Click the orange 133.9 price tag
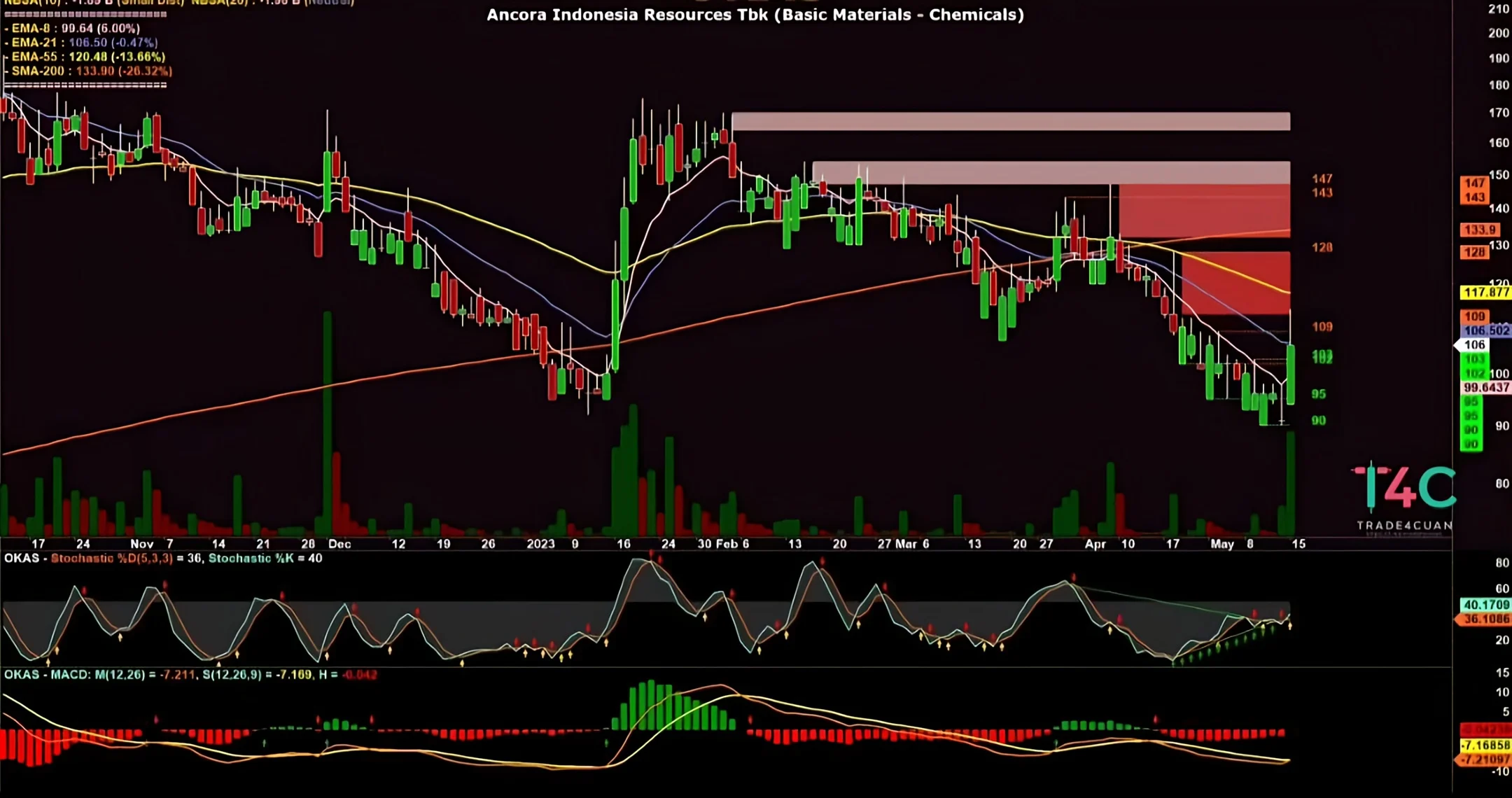This screenshot has height=798, width=1512. pyautogui.click(x=1480, y=230)
